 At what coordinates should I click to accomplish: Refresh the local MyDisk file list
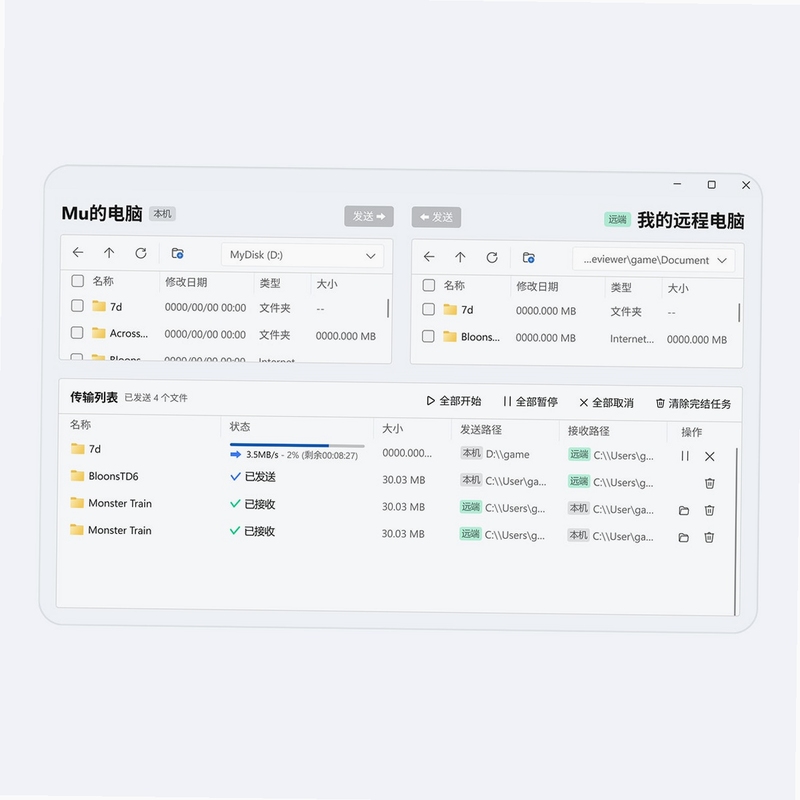coord(141,253)
